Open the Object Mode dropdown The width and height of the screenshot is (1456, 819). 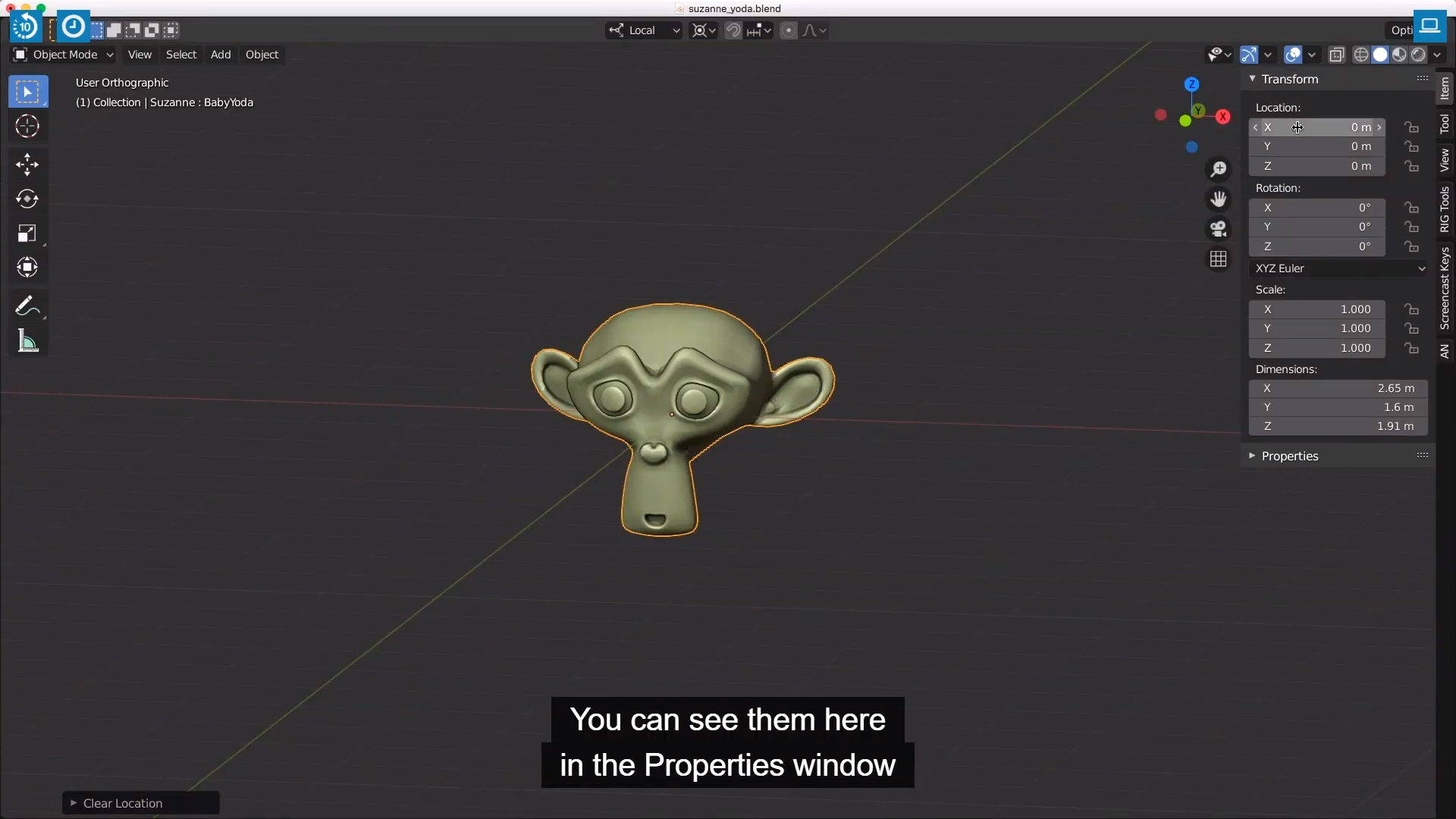pos(64,55)
